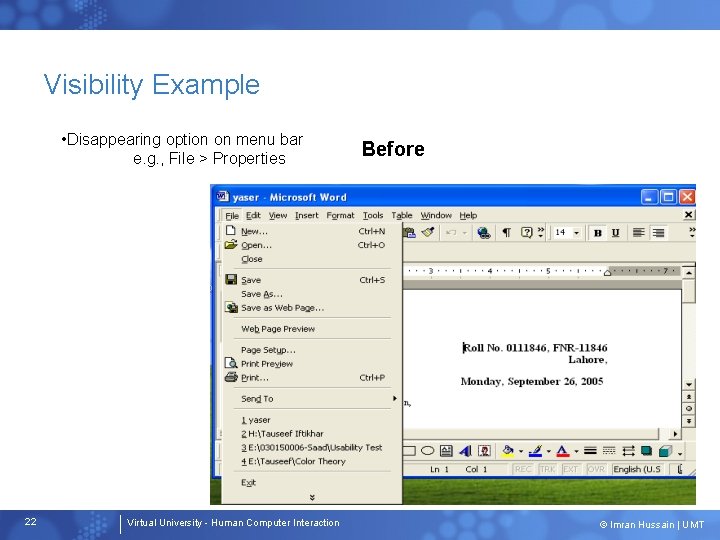Choose Exit from the File menu
This screenshot has width=720, height=540.
pyautogui.click(x=312, y=482)
